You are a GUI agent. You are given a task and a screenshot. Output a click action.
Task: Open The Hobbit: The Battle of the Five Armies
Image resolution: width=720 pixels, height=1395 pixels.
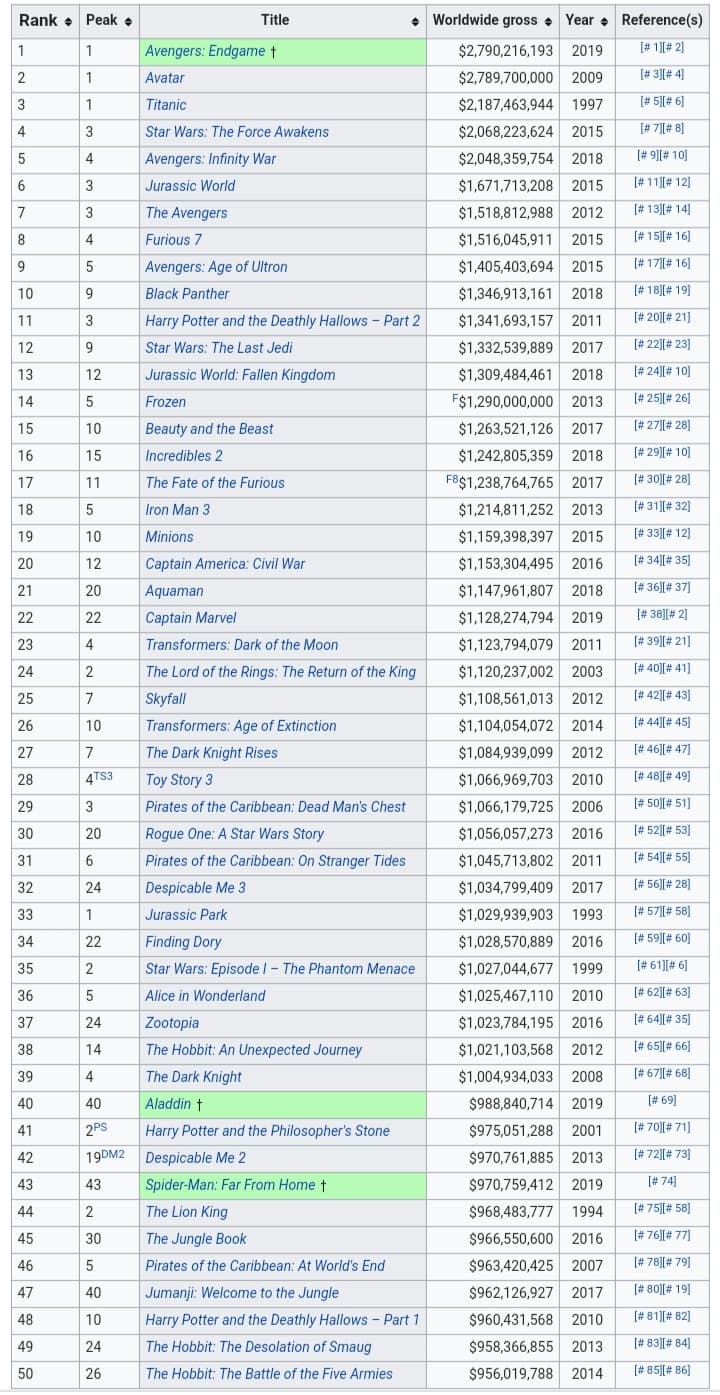click(x=269, y=1374)
